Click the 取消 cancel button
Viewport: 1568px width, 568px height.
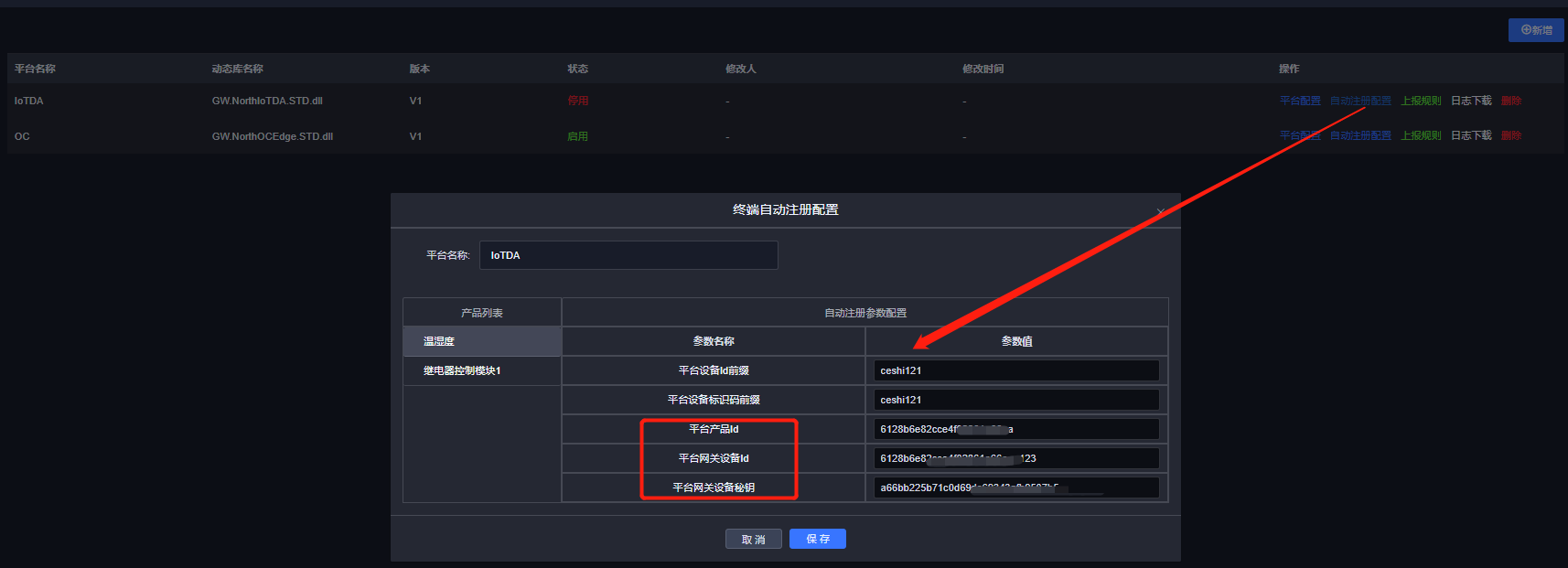754,540
